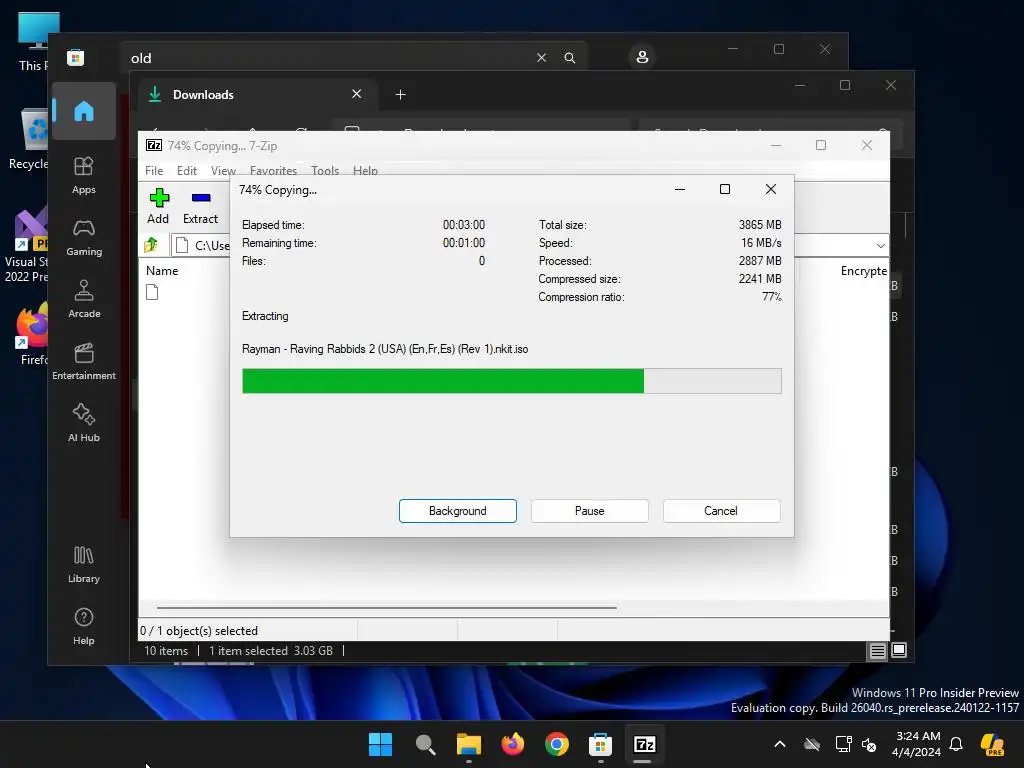The width and height of the screenshot is (1024, 768).
Task: Expand the 7-Zip address path dropdown
Action: click(x=880, y=246)
